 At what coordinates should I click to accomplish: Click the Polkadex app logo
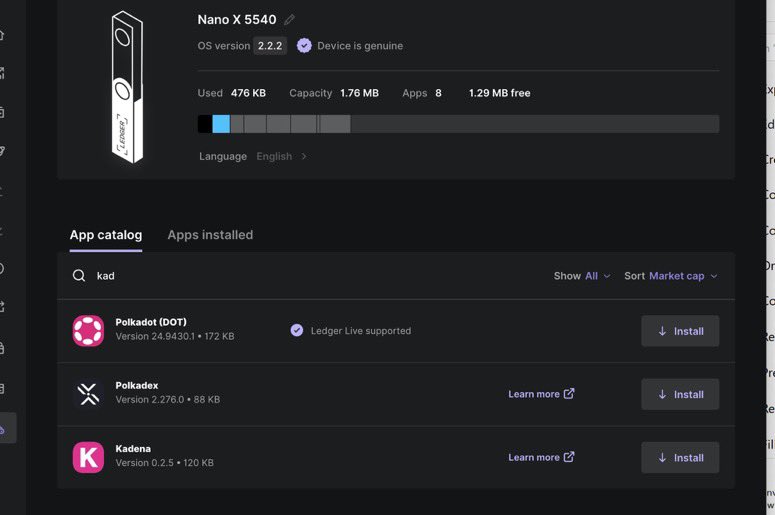(x=88, y=394)
